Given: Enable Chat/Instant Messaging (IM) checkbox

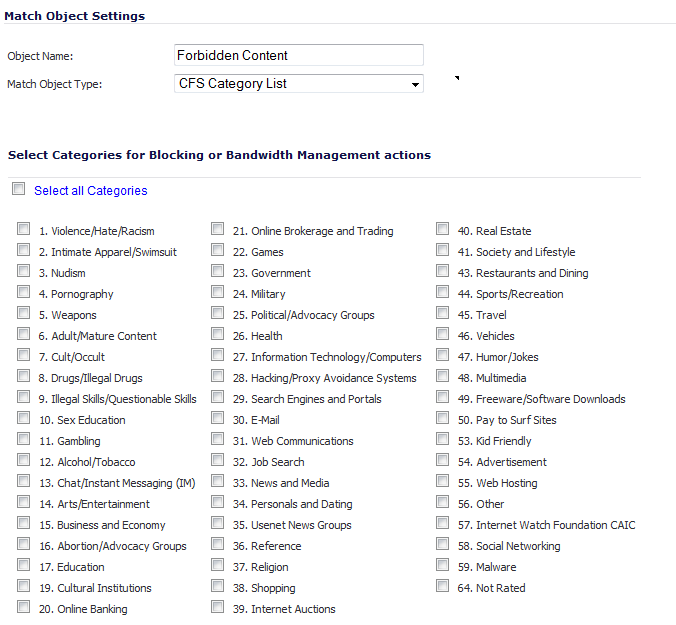Looking at the screenshot, I should coord(23,481).
